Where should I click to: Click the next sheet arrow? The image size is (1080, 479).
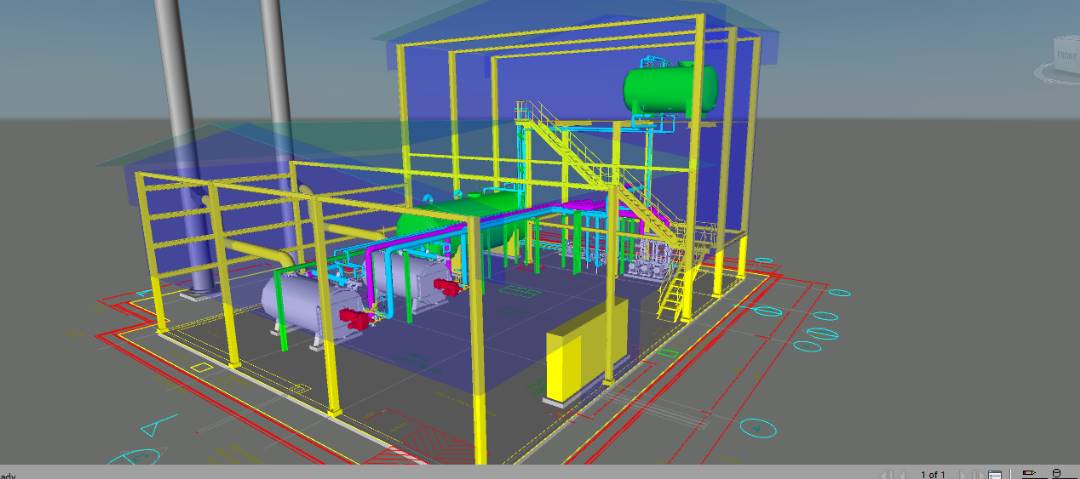click(x=961, y=474)
